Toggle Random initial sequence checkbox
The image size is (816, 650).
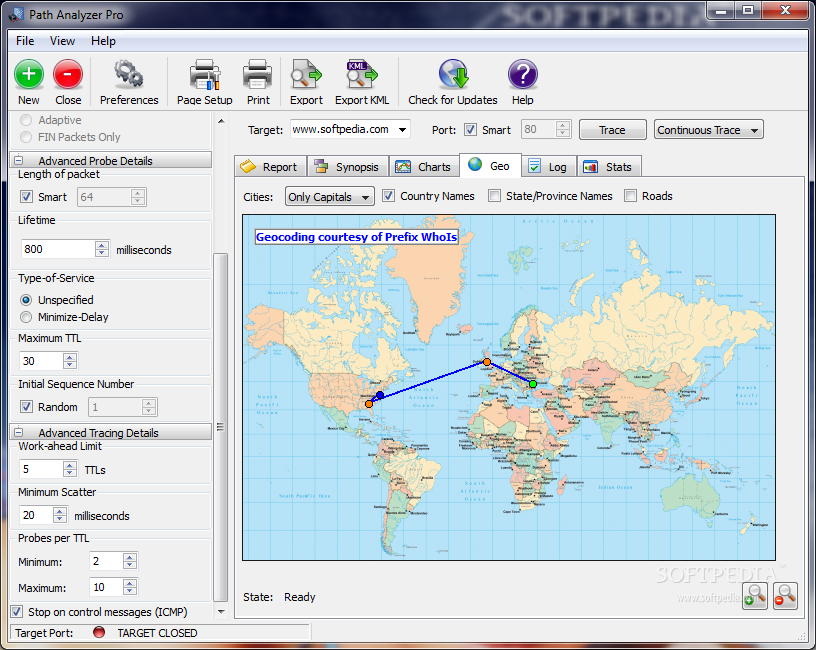point(26,407)
